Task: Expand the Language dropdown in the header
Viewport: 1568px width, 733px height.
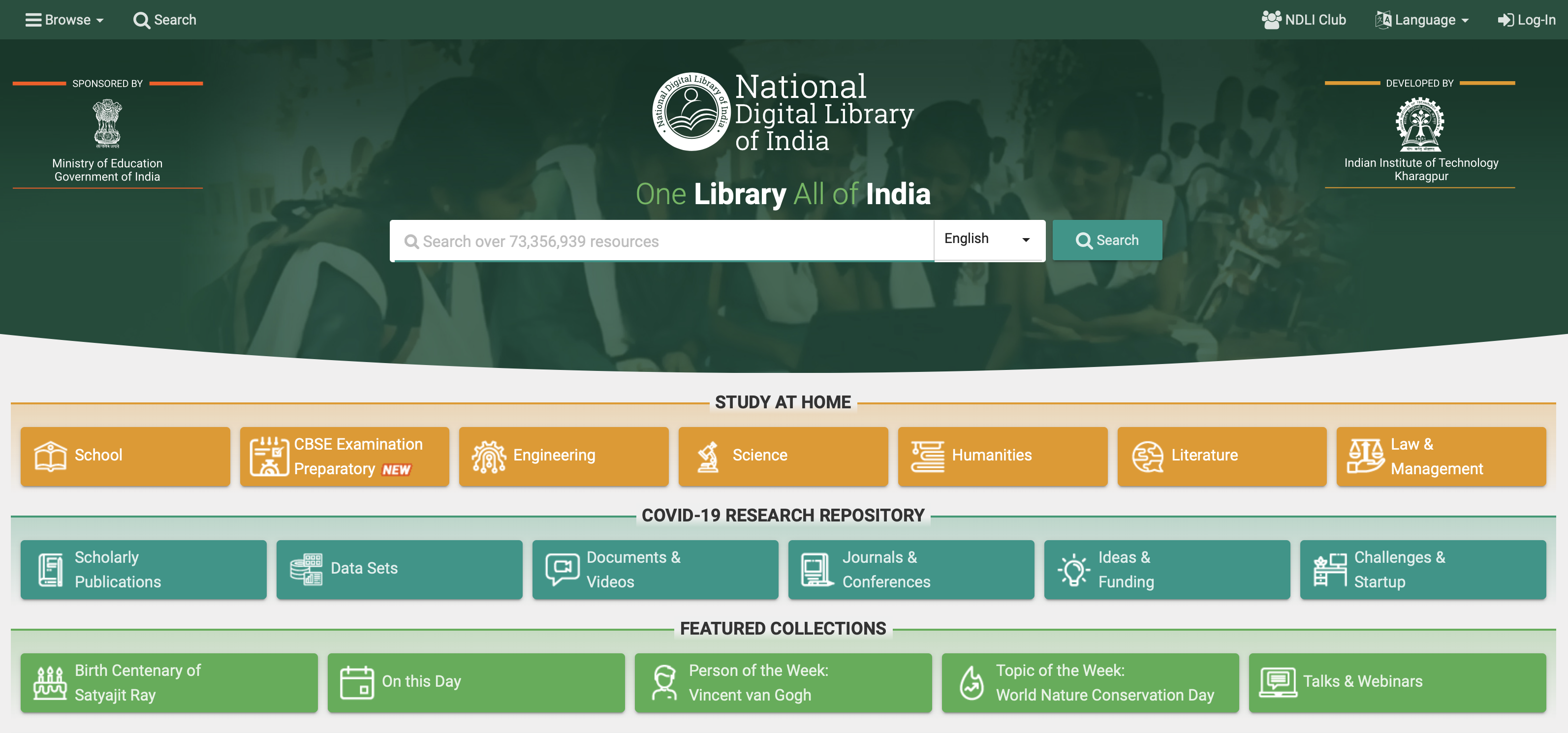Action: (x=1421, y=20)
